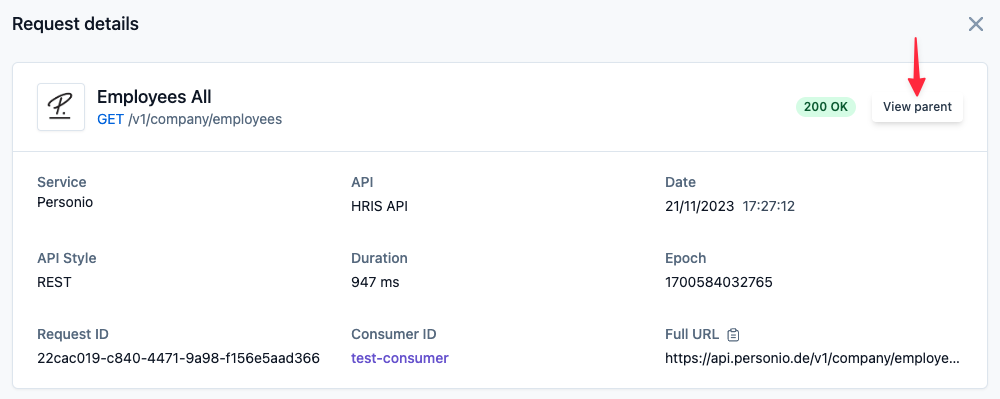
Task: Close the Request details panel
Action: point(976,25)
